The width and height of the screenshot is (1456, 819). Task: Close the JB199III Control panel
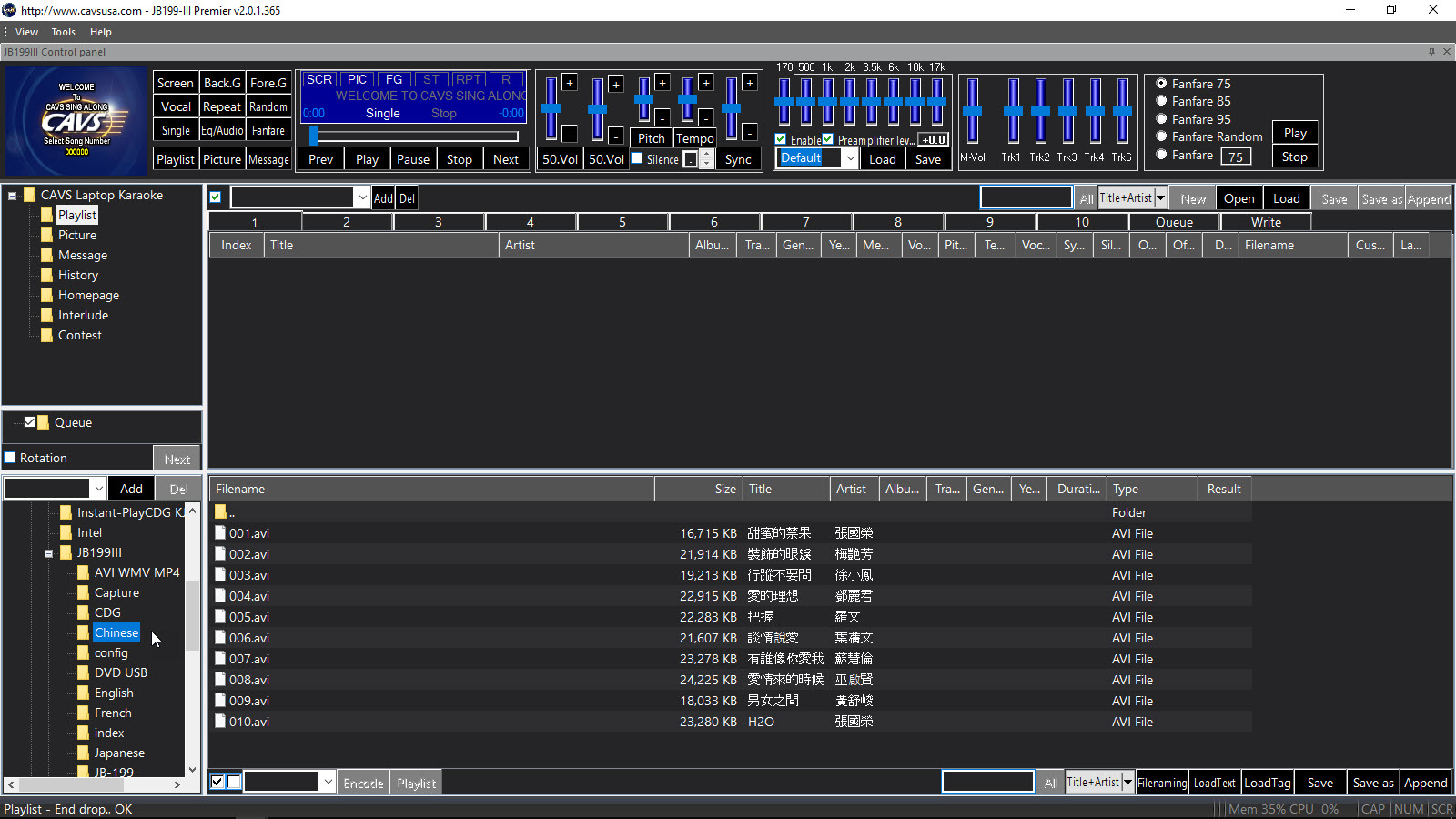[x=1447, y=52]
